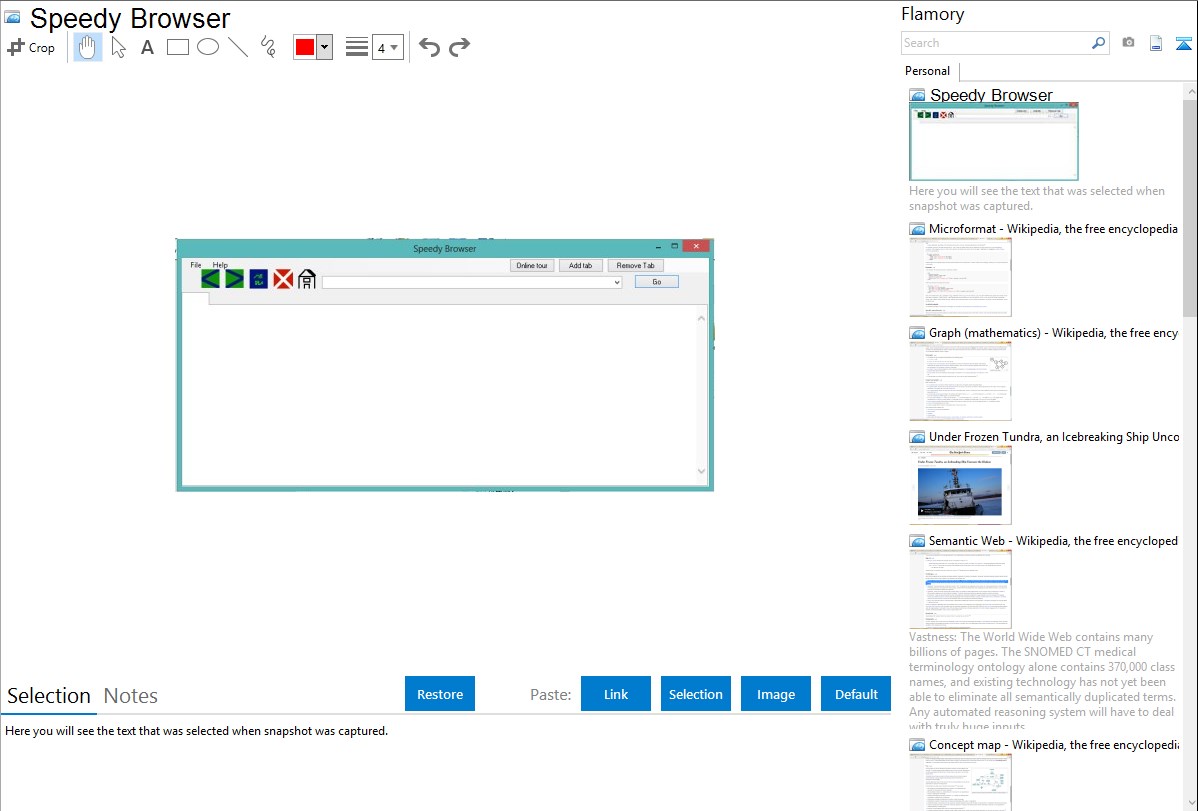Select the 'Concept map - Wikipedia' title
The image size is (1198, 811).
coord(1053,744)
